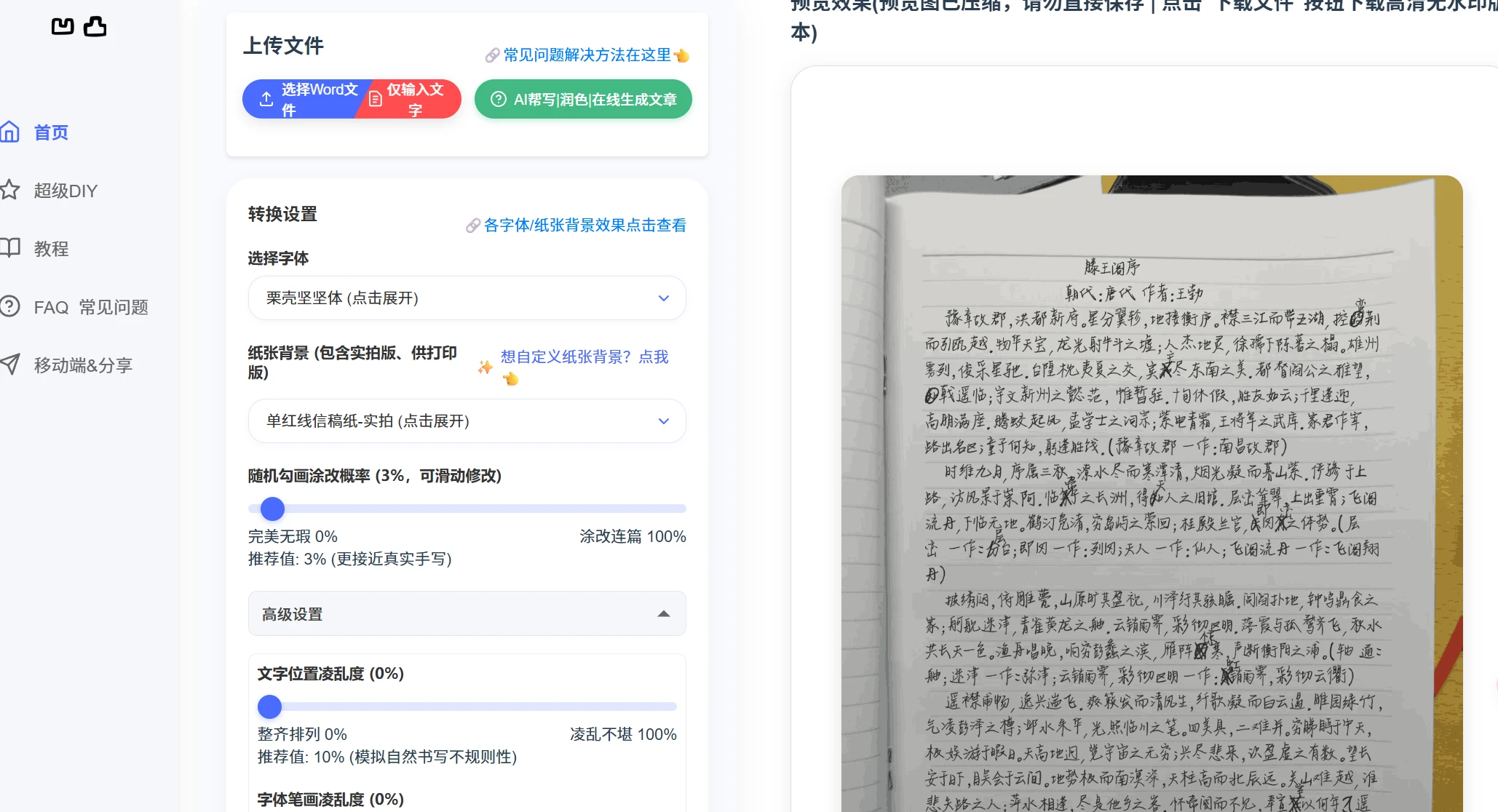Go to 首页 in the sidebar
1498x812 pixels.
[51, 132]
